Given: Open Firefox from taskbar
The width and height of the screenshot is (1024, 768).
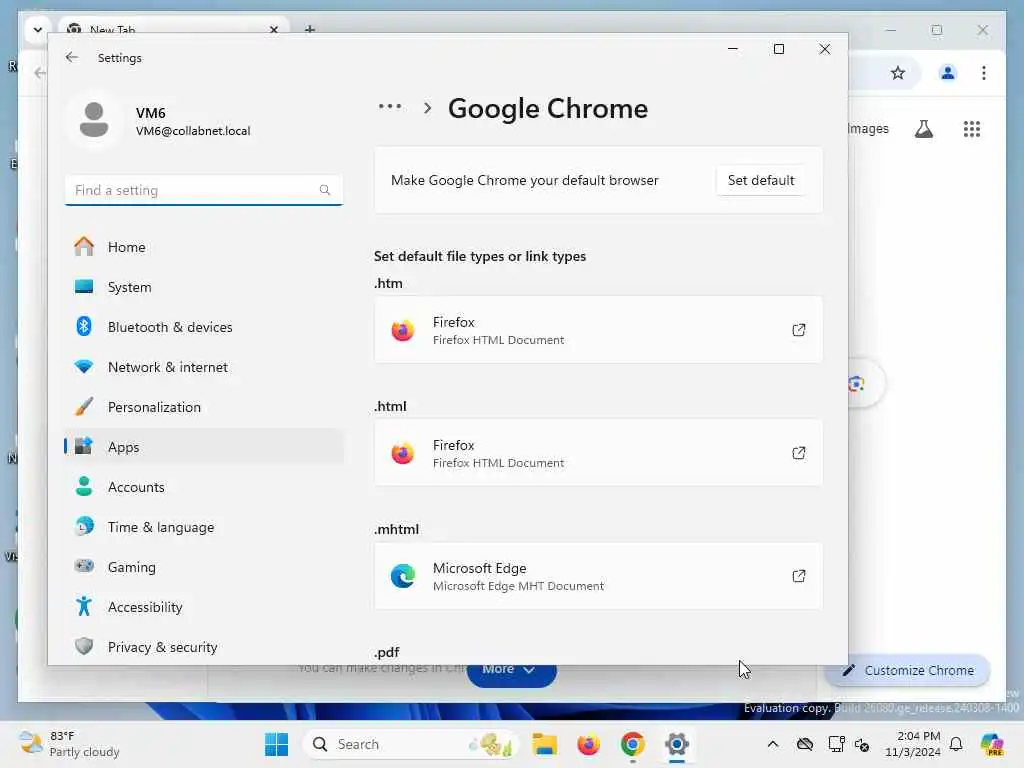Looking at the screenshot, I should click(x=588, y=744).
